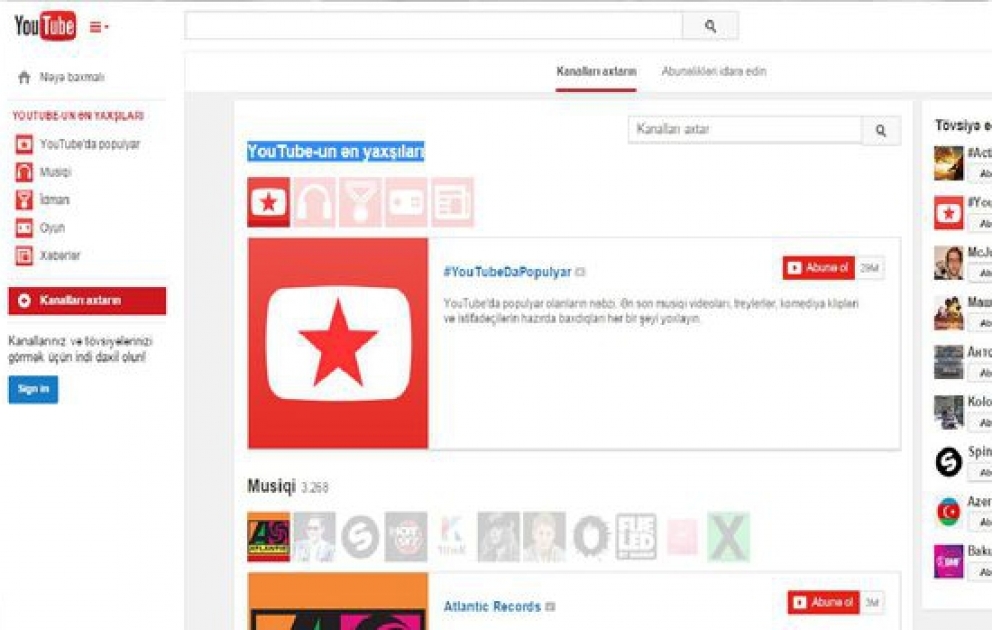Switch to Abunəlikləri idarə edin tab
The width and height of the screenshot is (992, 630).
point(714,71)
